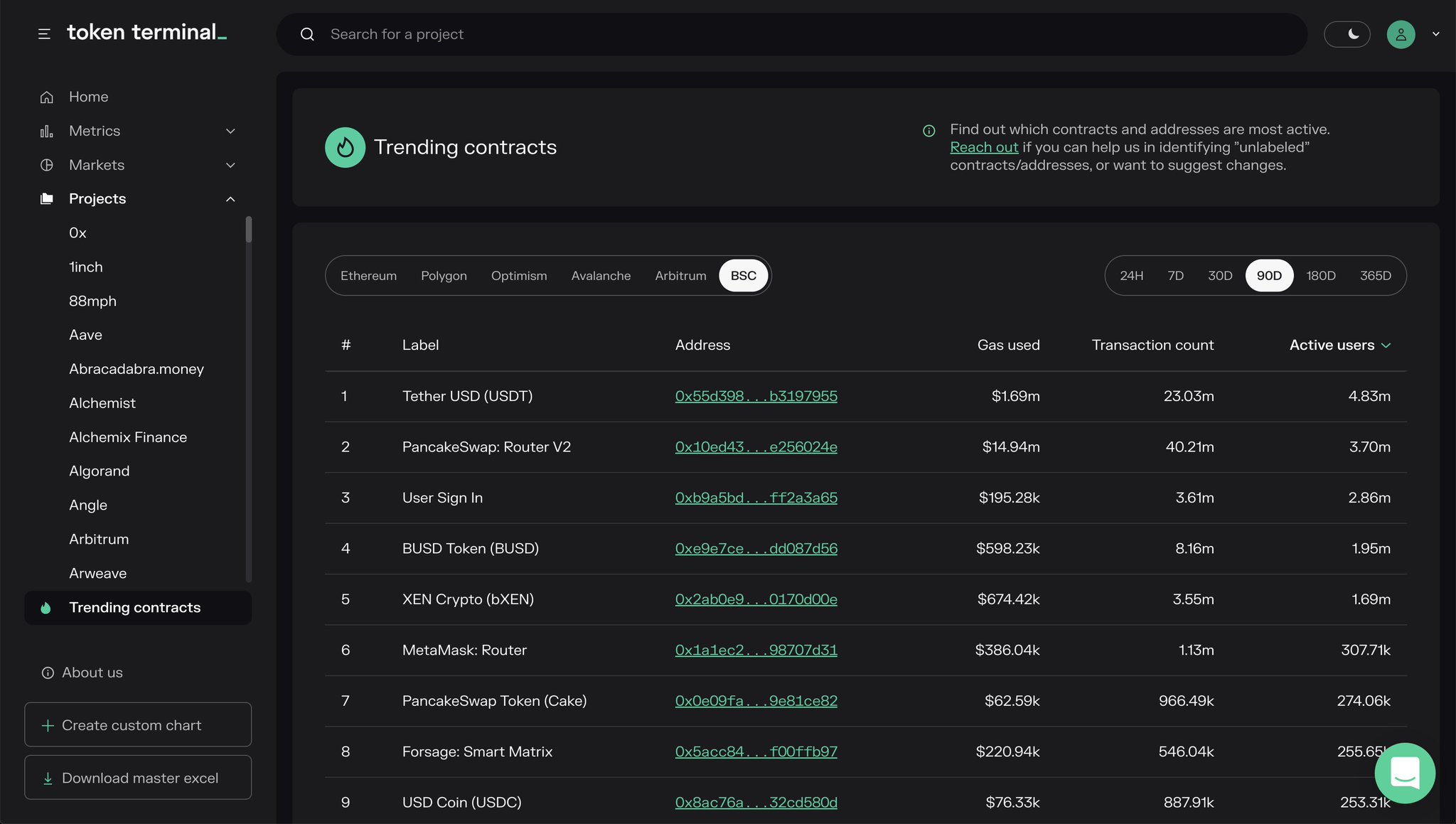Open the account dropdown chevron
The height and width of the screenshot is (824, 1456).
click(1435, 33)
